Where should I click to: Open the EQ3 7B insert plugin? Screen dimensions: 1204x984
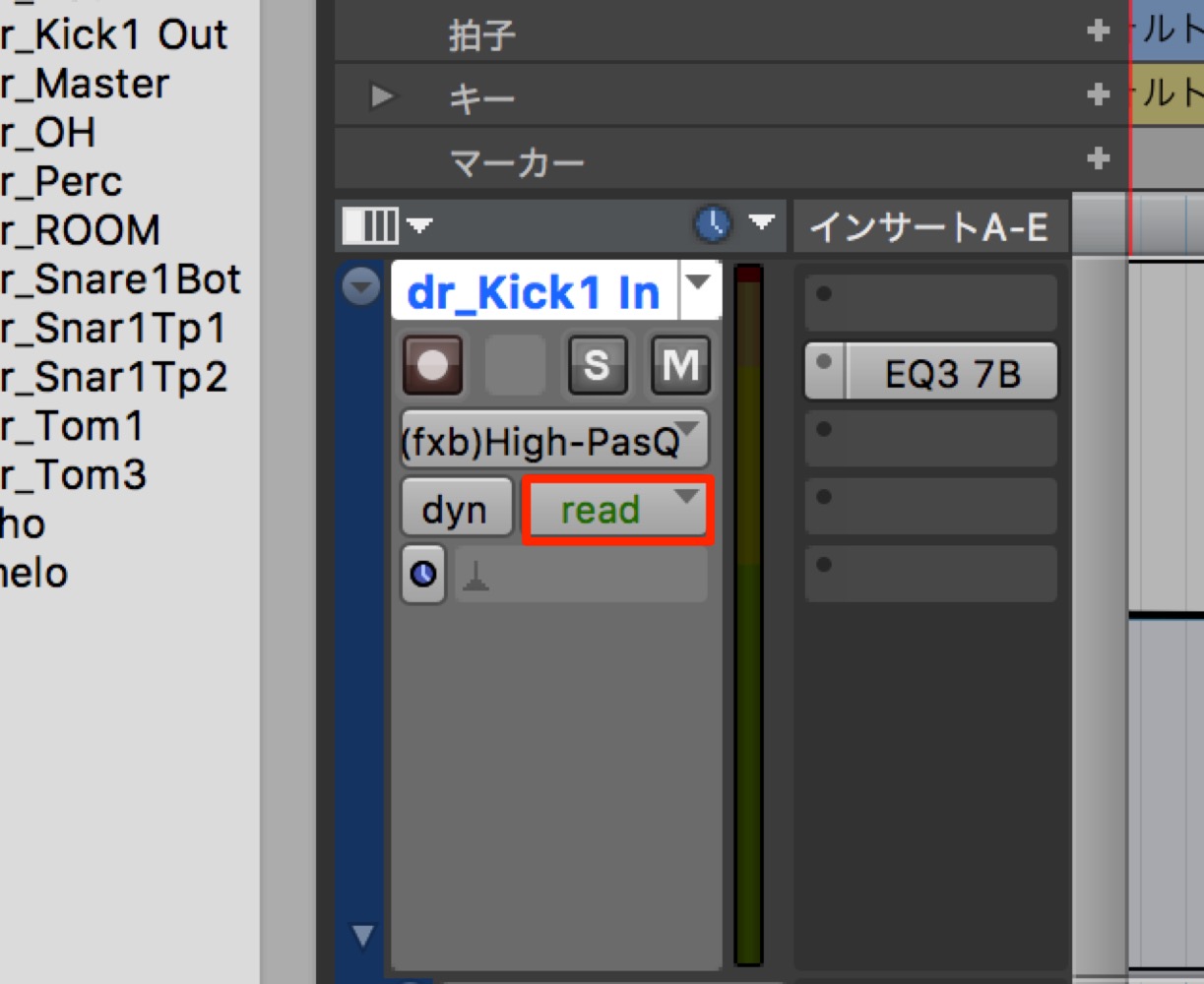pyautogui.click(x=951, y=373)
